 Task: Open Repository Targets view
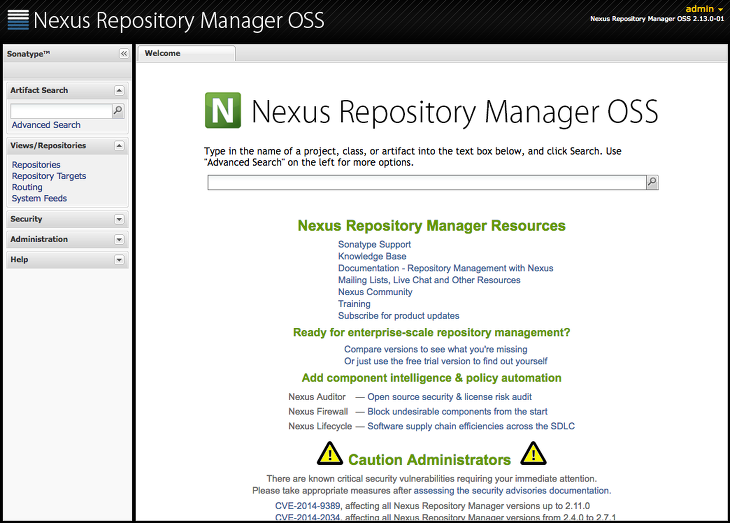(49, 176)
